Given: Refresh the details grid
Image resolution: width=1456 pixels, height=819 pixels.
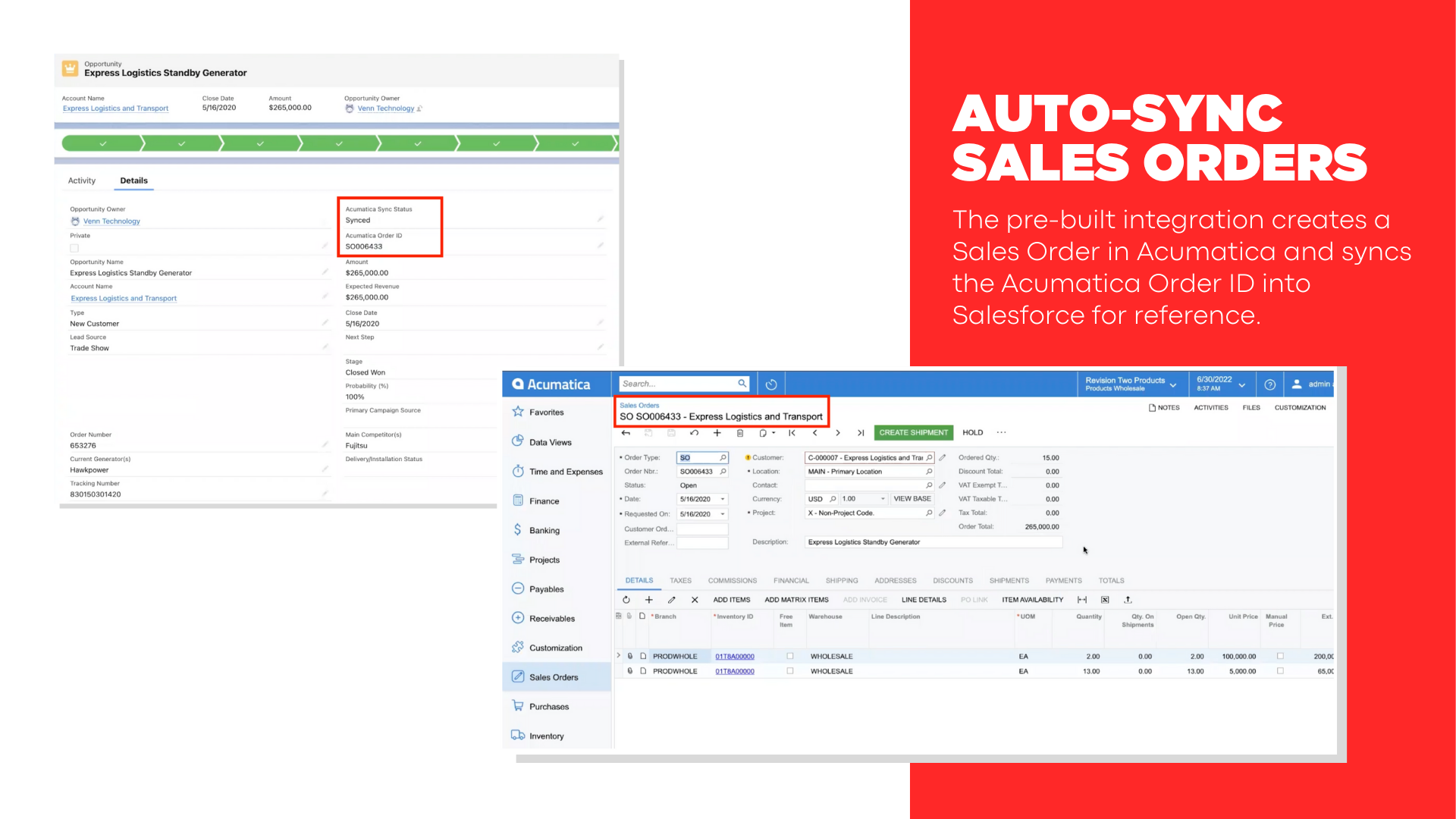Looking at the screenshot, I should coord(626,600).
